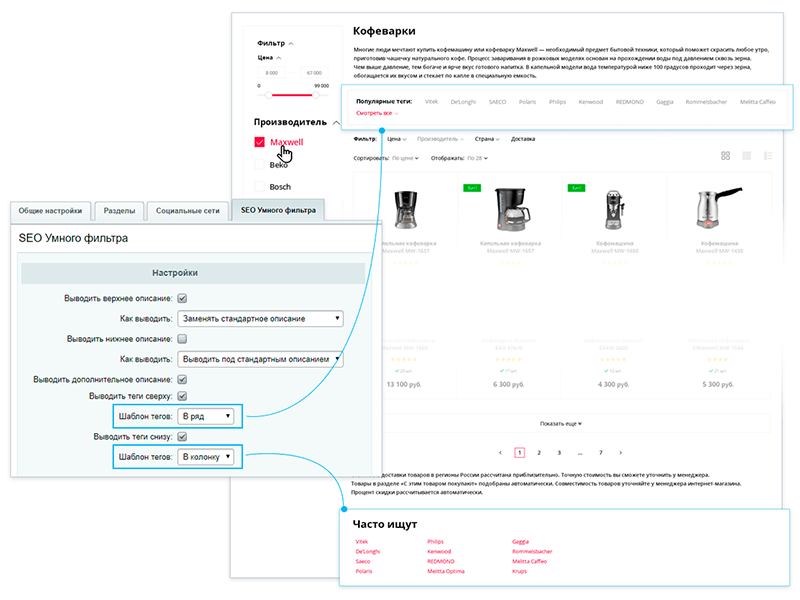Switch to Социальные сети tab

(188, 211)
